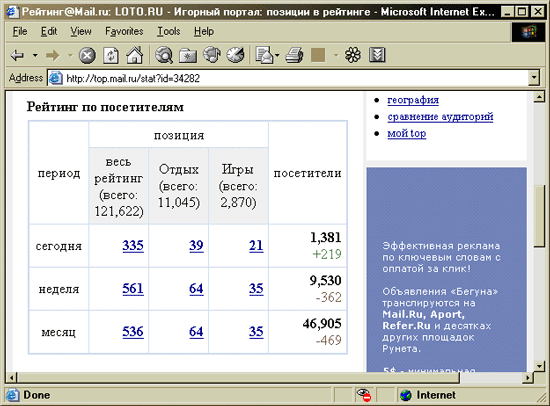
Task: Open the география link
Action: 413,100
